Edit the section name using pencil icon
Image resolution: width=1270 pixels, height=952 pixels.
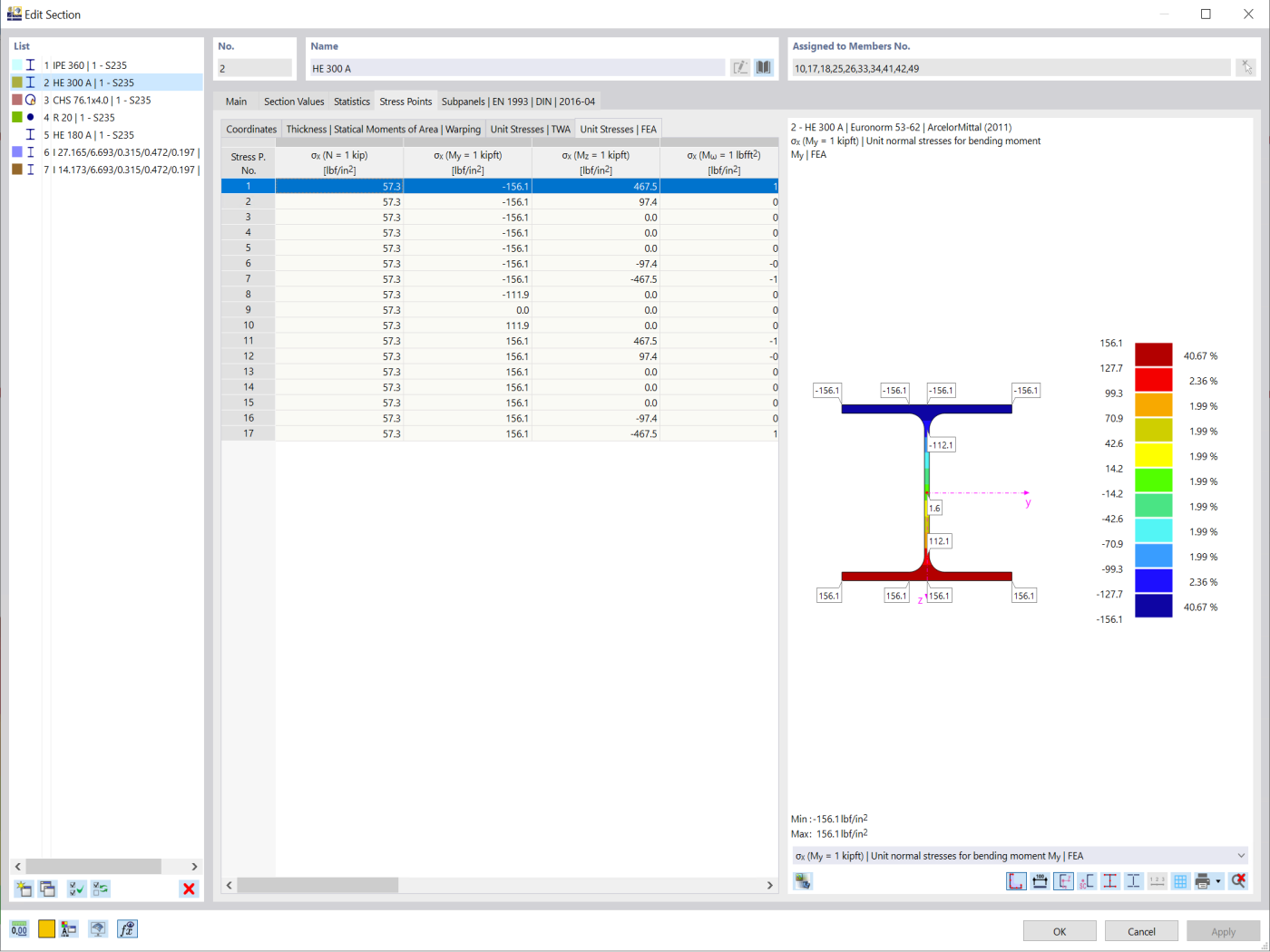coord(740,68)
